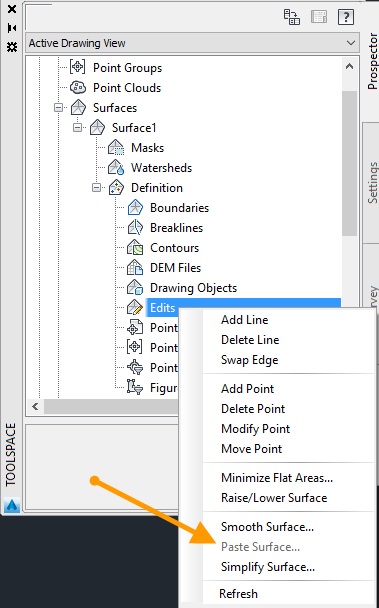This screenshot has width=379, height=608.
Task: Switch to the Settings tab
Action: click(372, 183)
